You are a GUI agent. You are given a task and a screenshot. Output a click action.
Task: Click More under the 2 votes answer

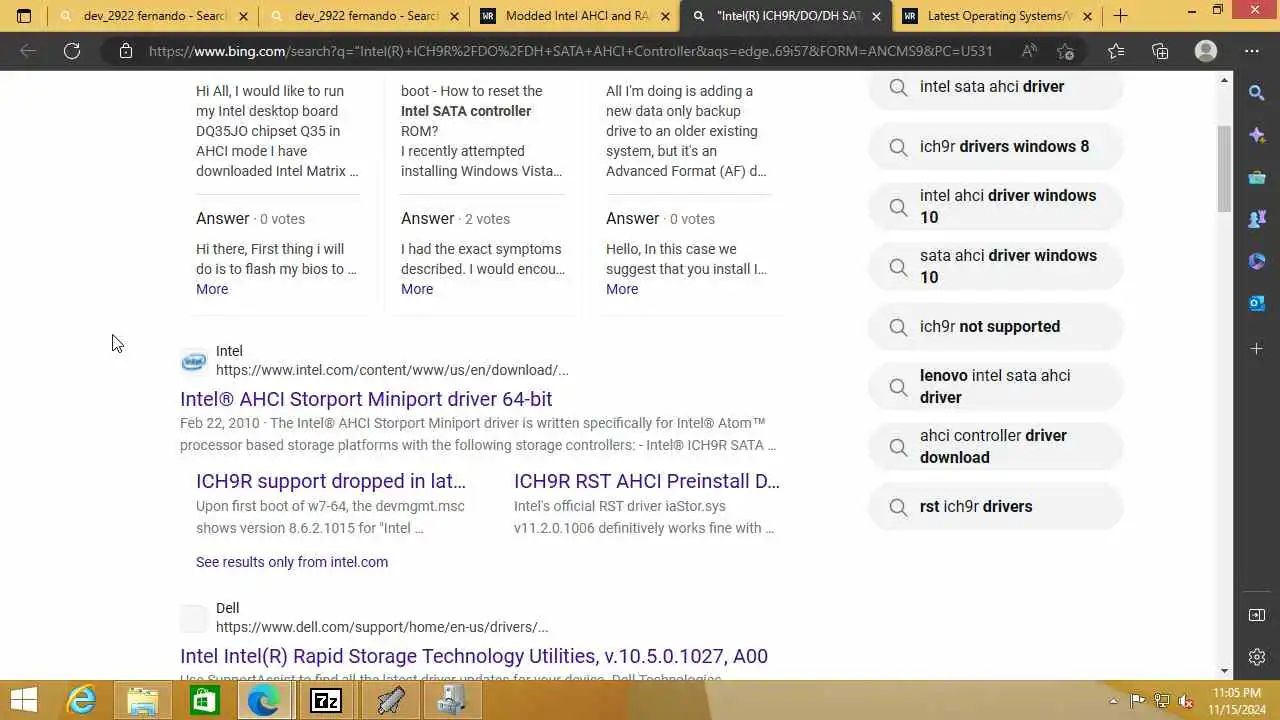(x=417, y=289)
